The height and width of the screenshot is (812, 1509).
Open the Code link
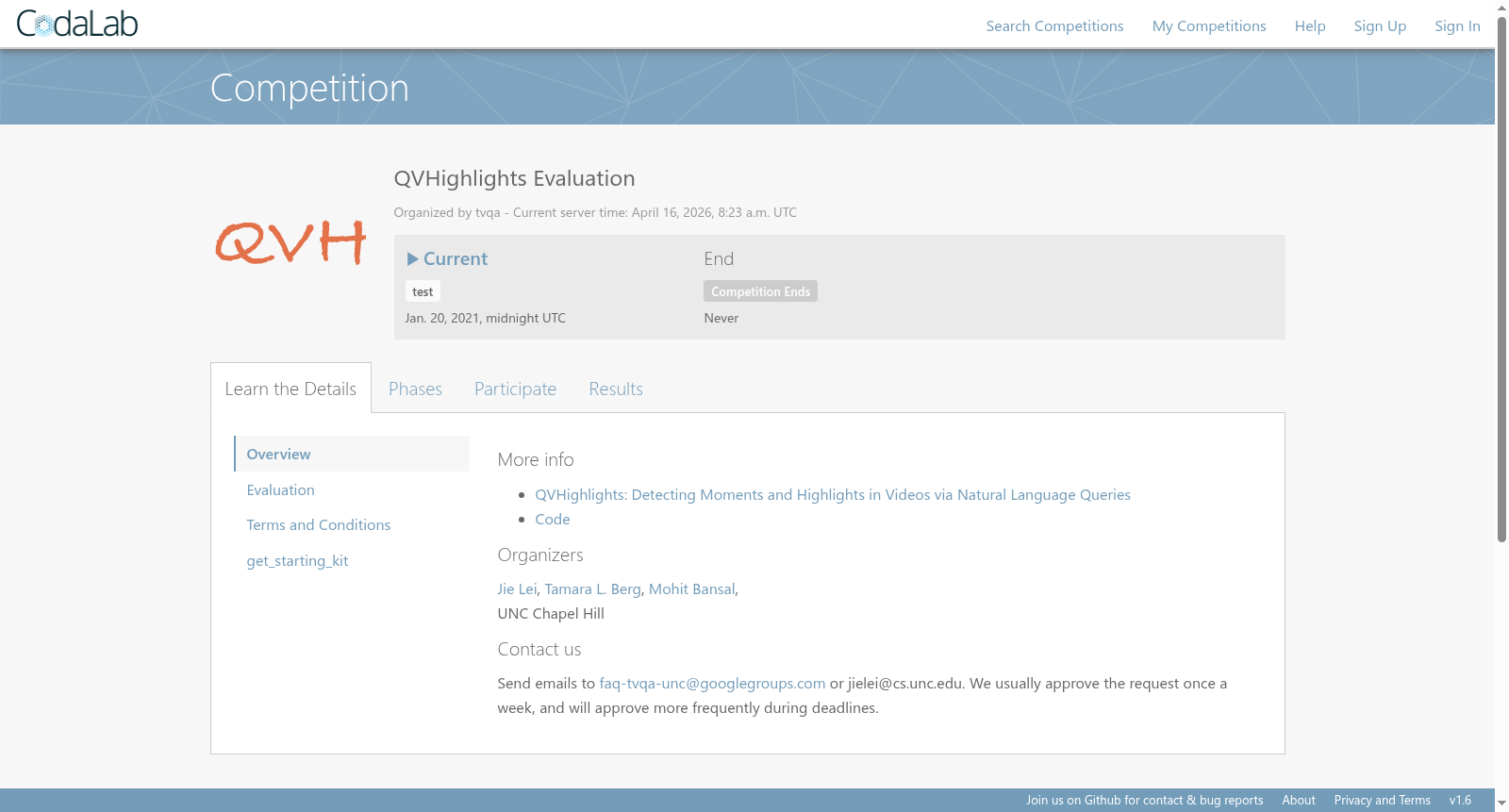coord(553,519)
